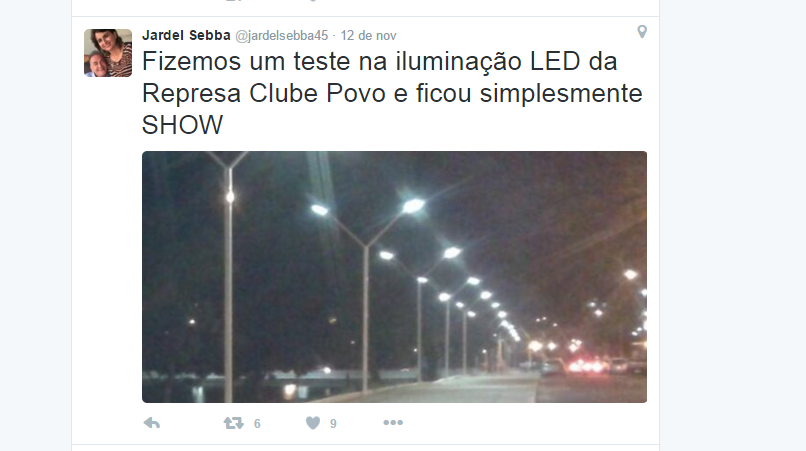
Task: View the retweet count of 6
Action: coord(257,424)
